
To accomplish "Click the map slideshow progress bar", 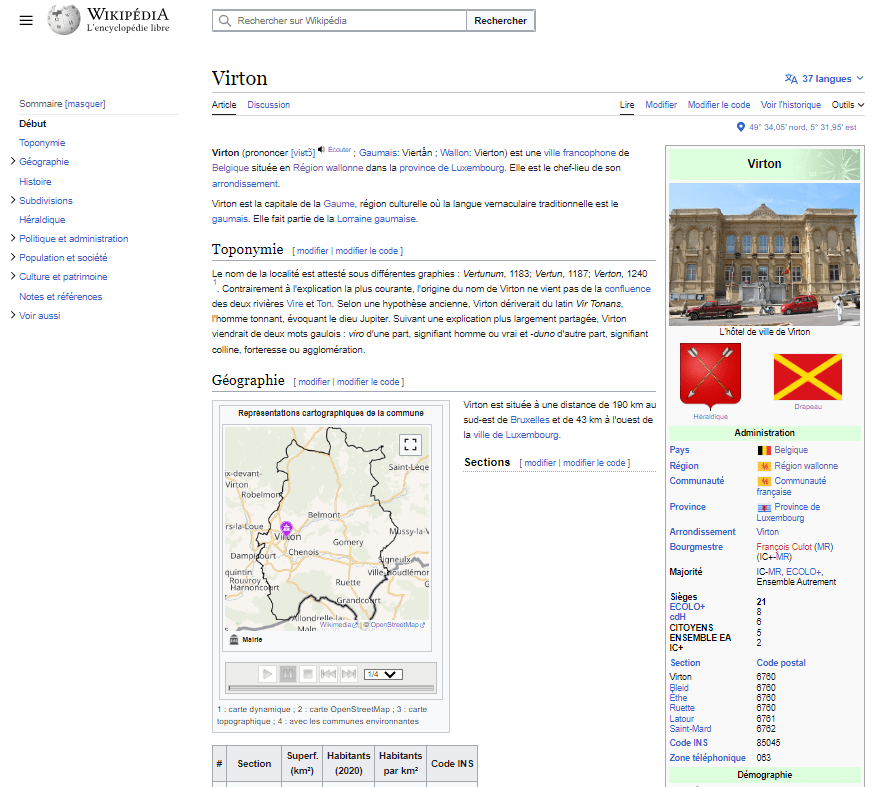I will tap(330, 688).
